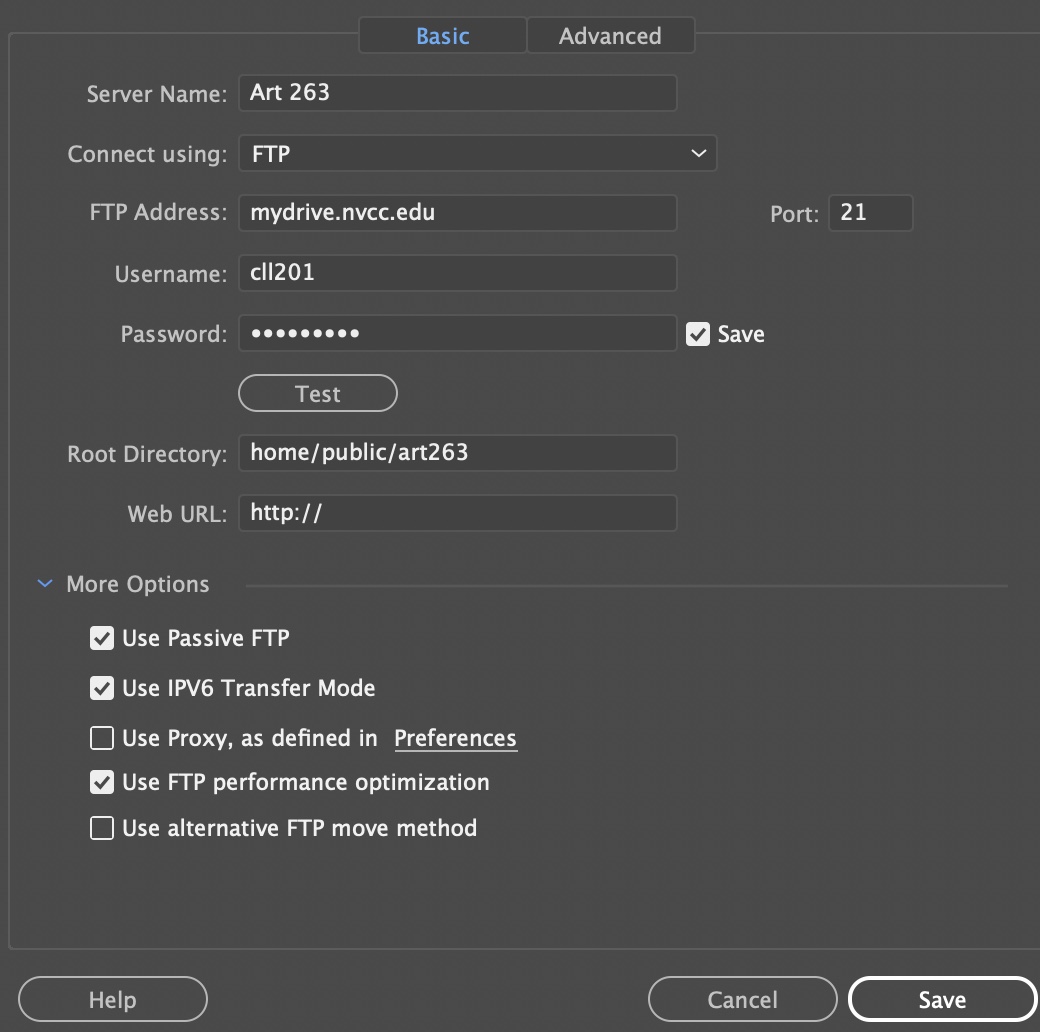This screenshot has height=1032, width=1040.
Task: Disable Use FTP performance optimization
Action: 102,782
